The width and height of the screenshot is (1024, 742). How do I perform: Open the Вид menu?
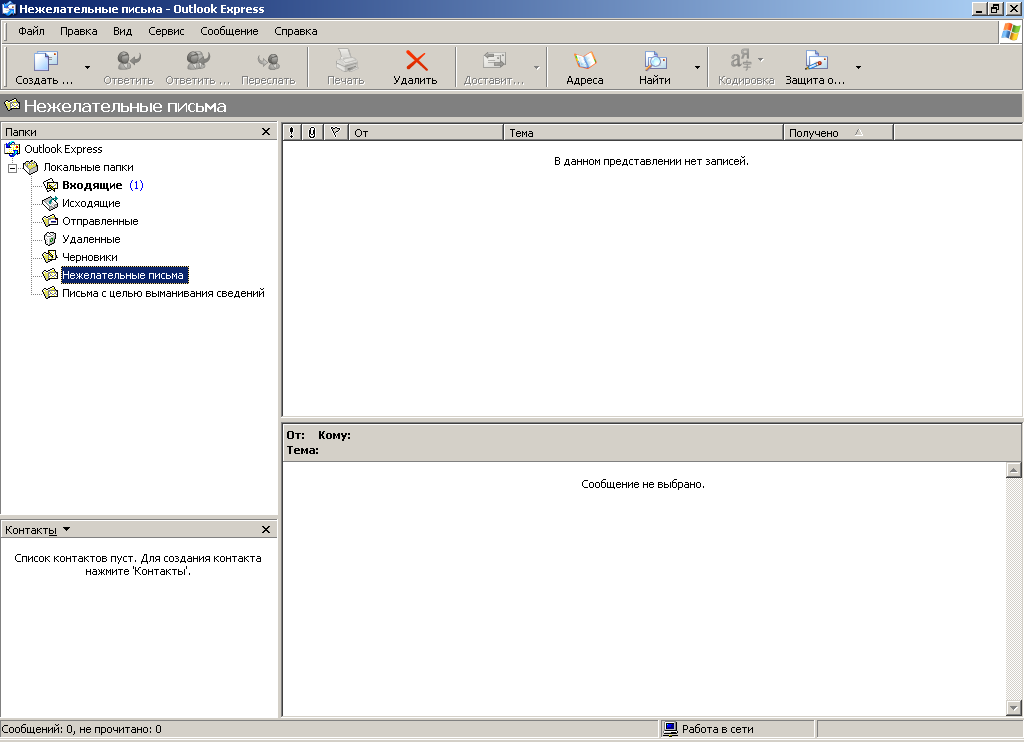tap(122, 31)
